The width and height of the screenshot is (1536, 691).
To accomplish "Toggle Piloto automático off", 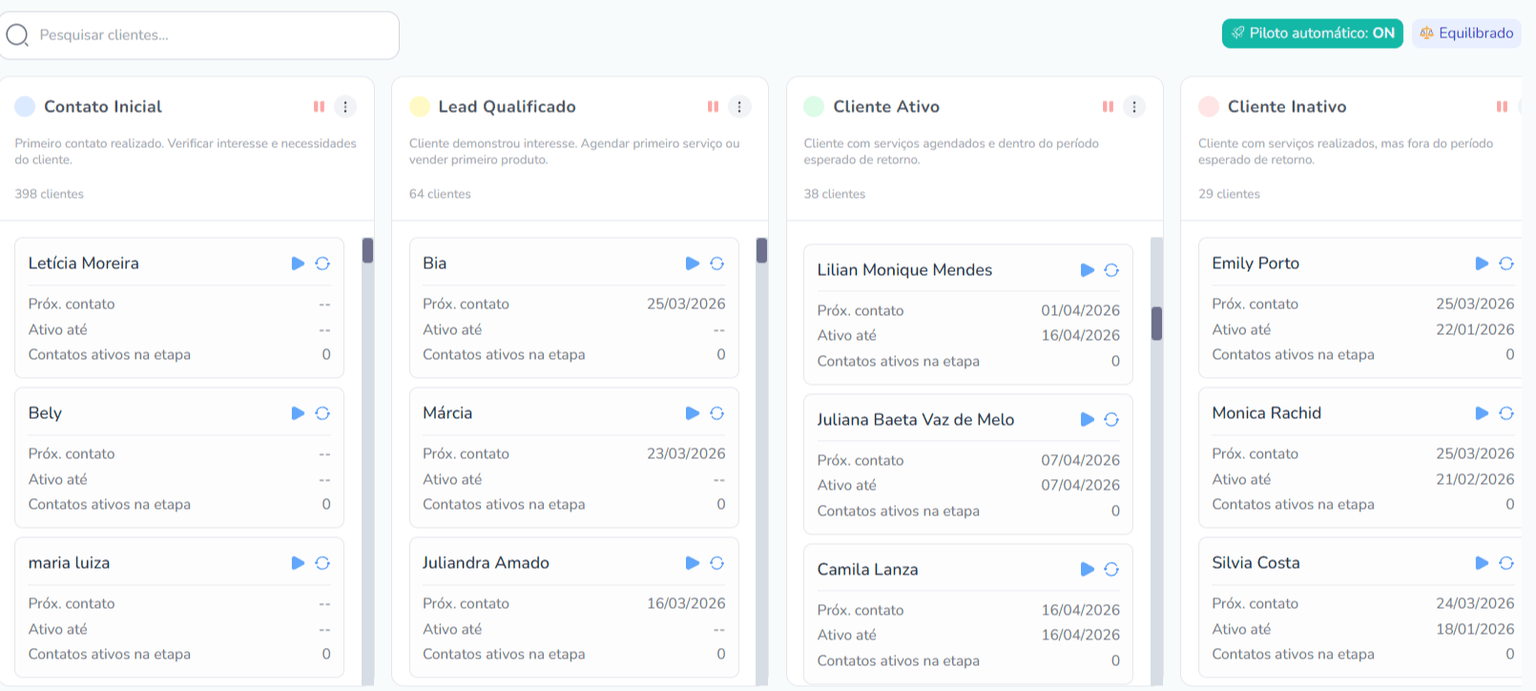I will (x=1311, y=33).
